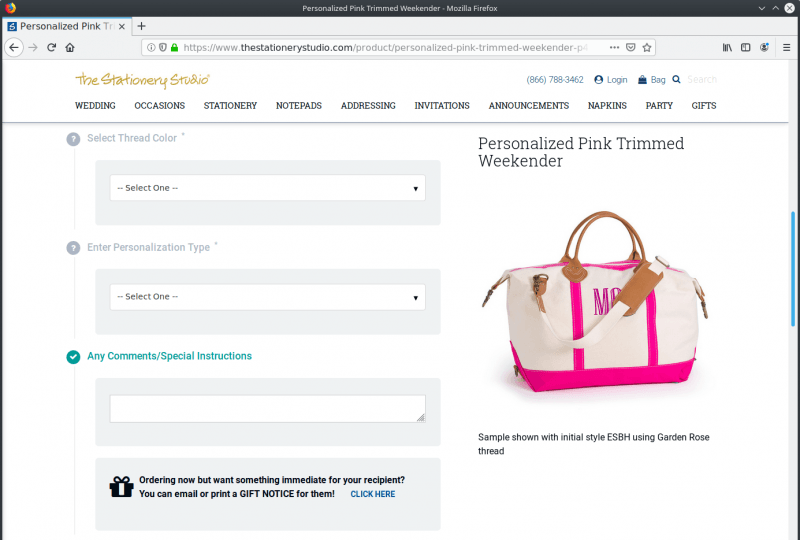Reload the page with the refresh icon
This screenshot has width=800, height=540.
(52, 47)
